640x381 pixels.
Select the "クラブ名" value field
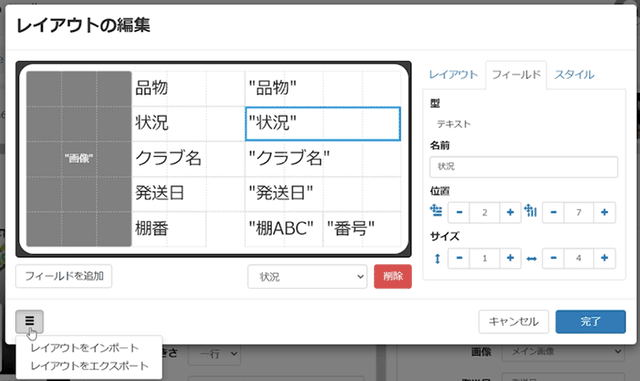pyautogui.click(x=323, y=158)
